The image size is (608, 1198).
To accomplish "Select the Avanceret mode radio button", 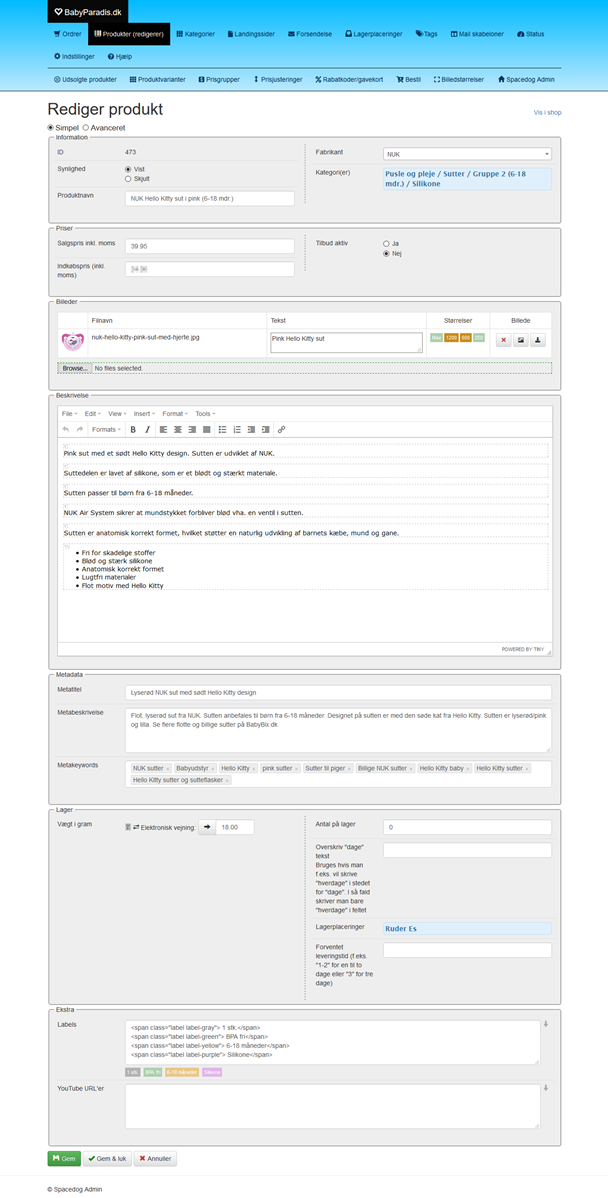I will 85,128.
